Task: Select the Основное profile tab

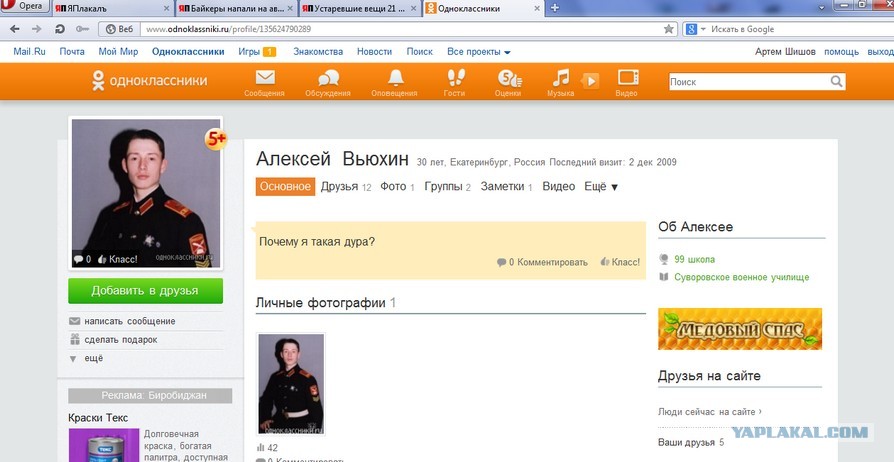Action: click(285, 187)
